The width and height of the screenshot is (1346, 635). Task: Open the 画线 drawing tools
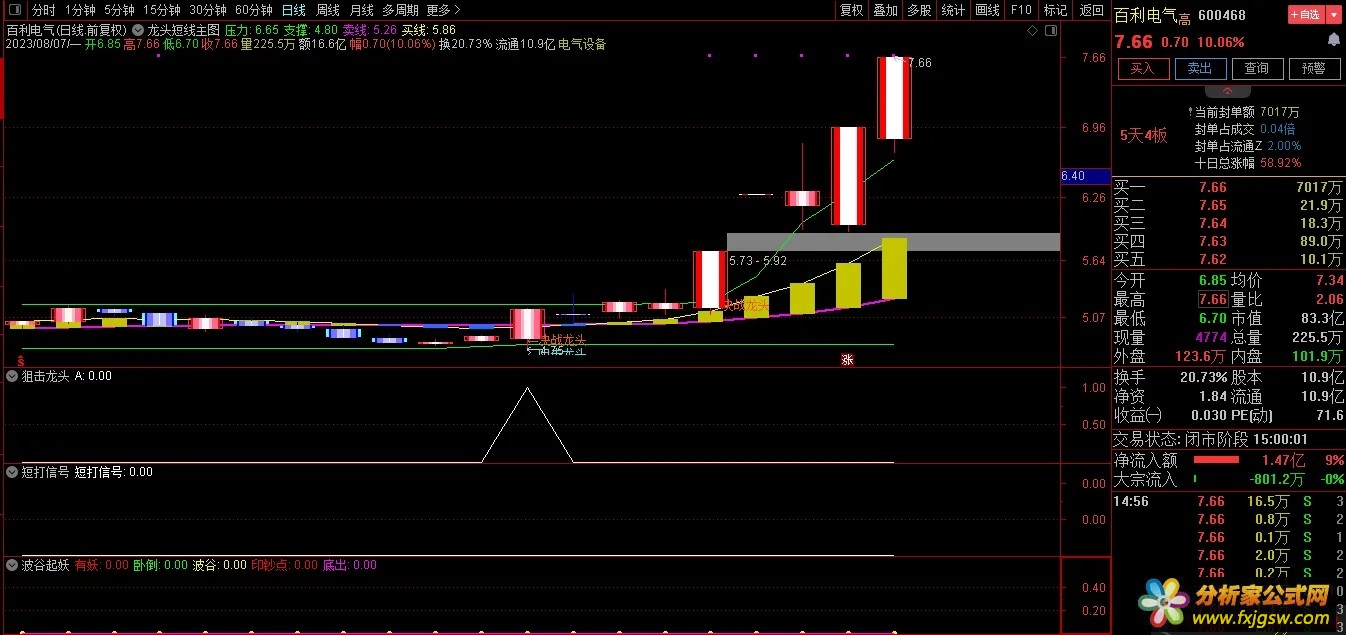[987, 10]
